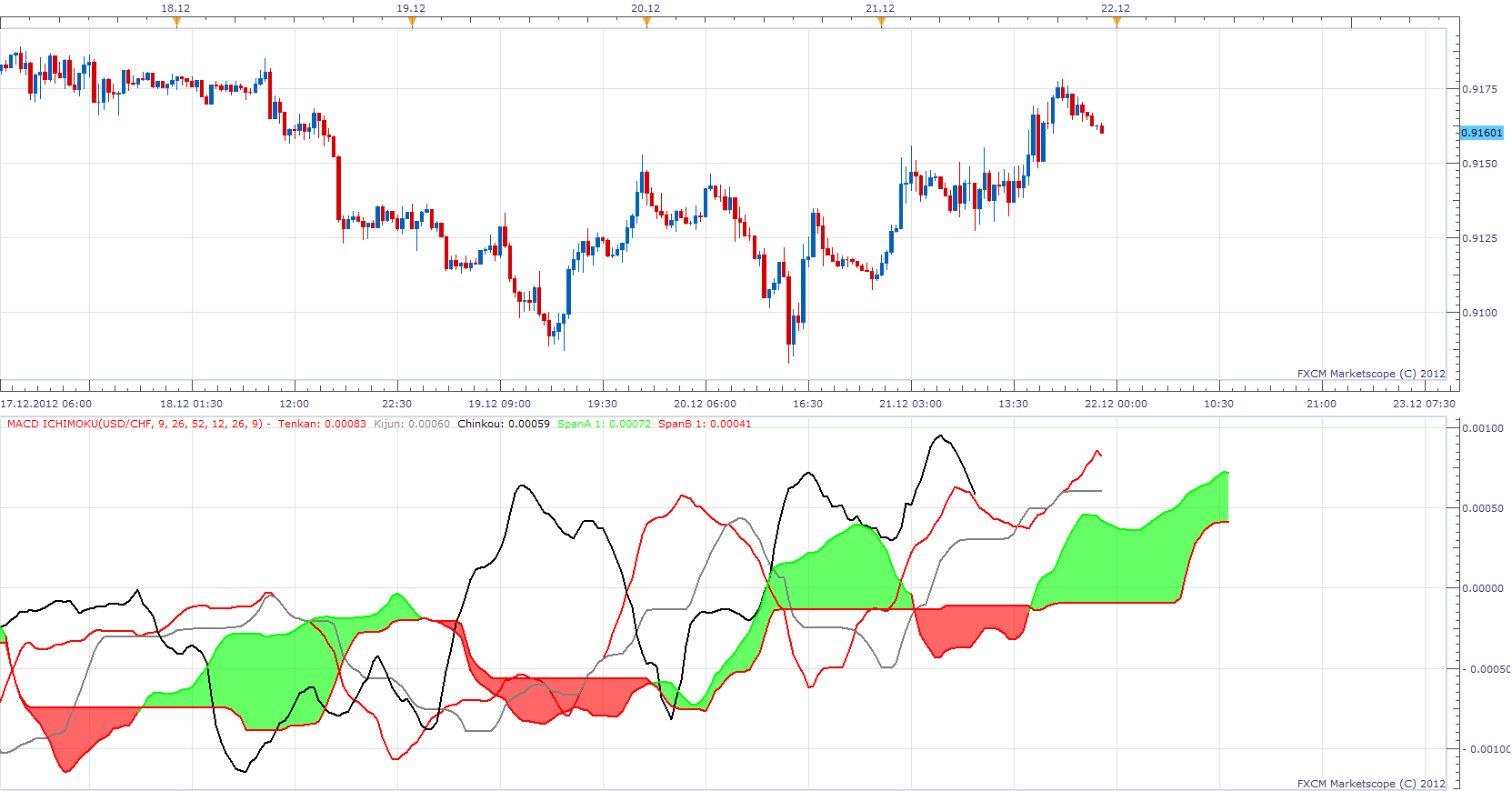
Task: Click the 10:30 time axis label
Action: (1218, 404)
